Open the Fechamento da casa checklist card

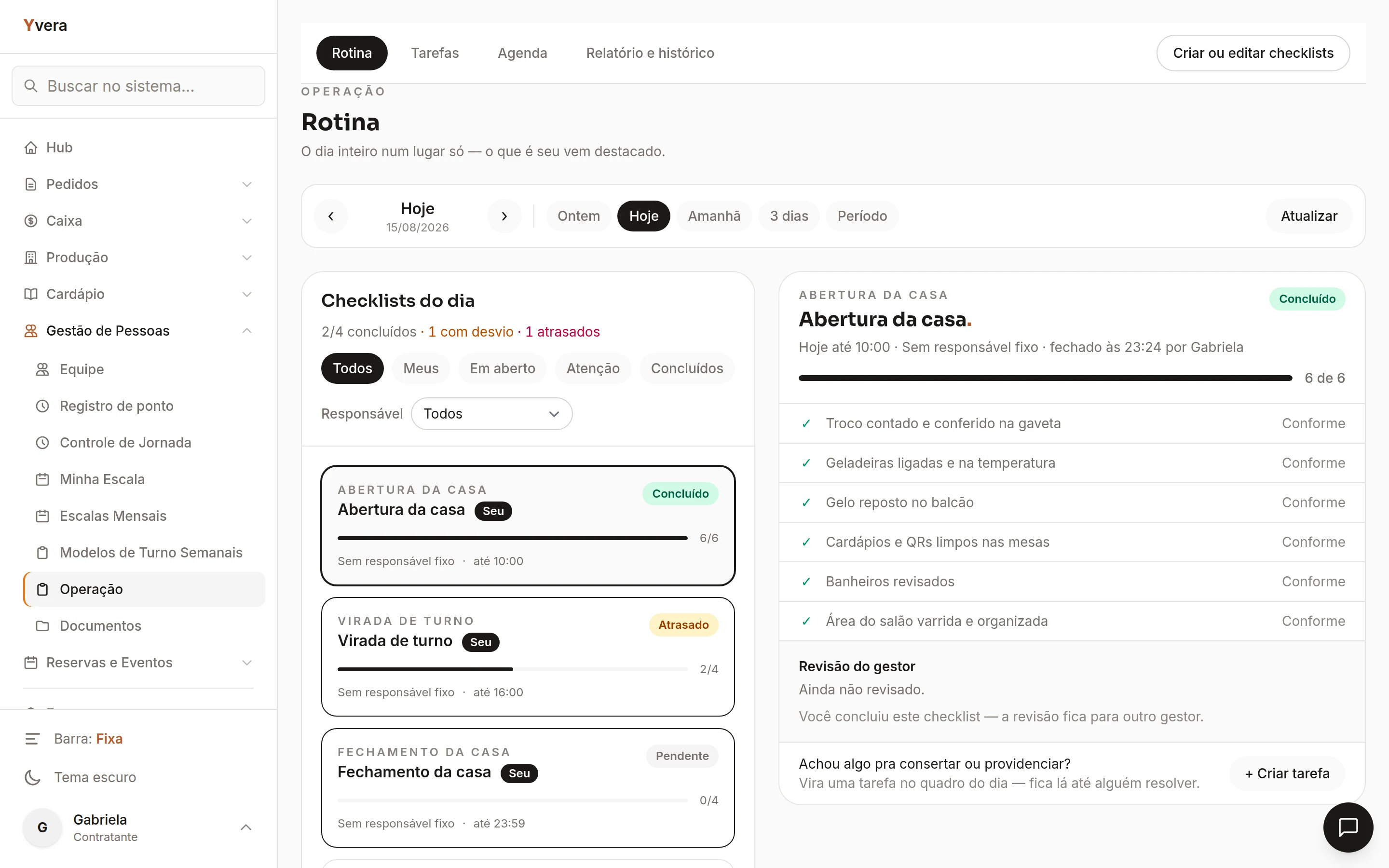tap(528, 787)
